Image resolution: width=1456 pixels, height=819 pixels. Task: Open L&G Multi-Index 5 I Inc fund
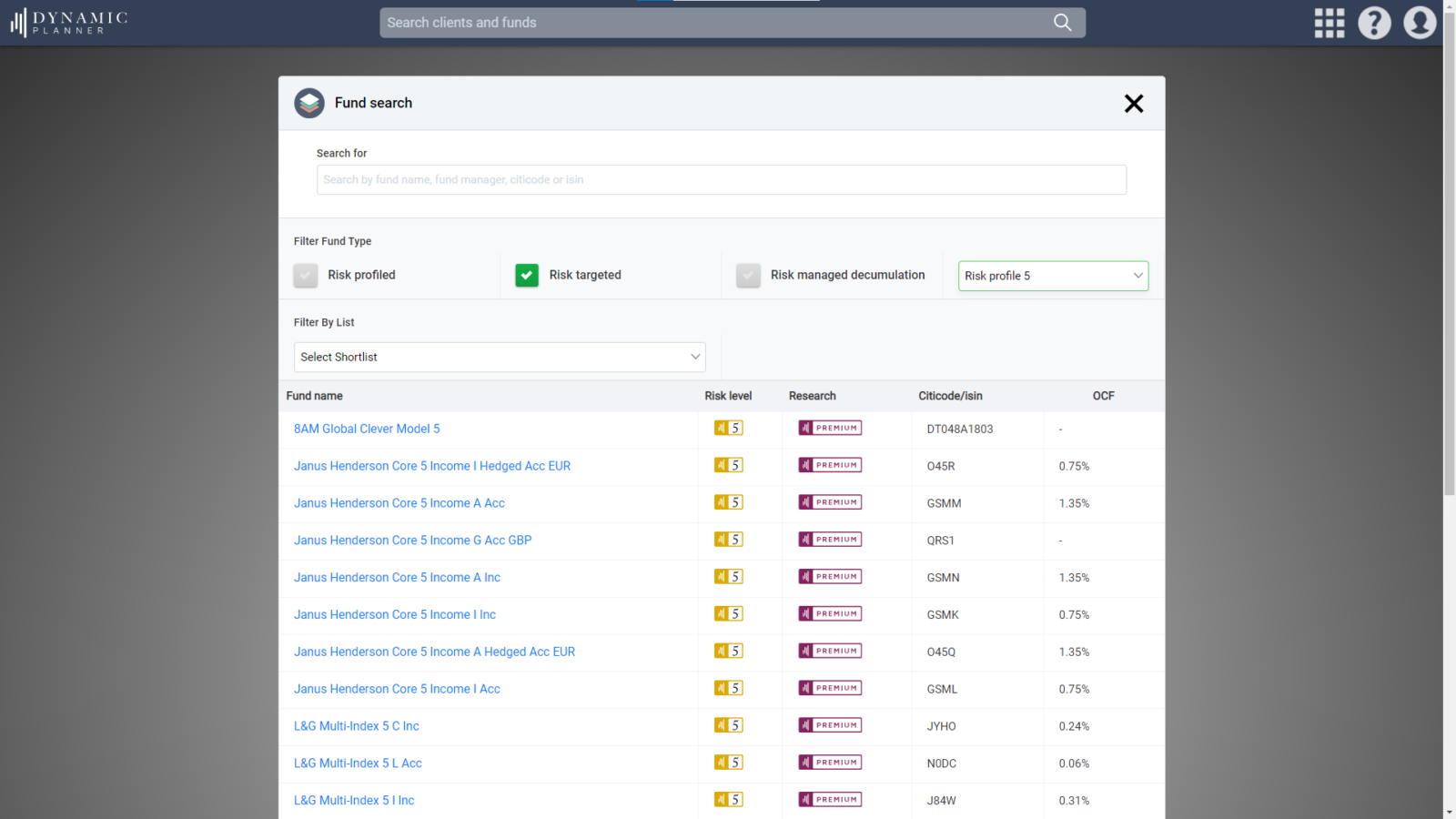click(354, 801)
